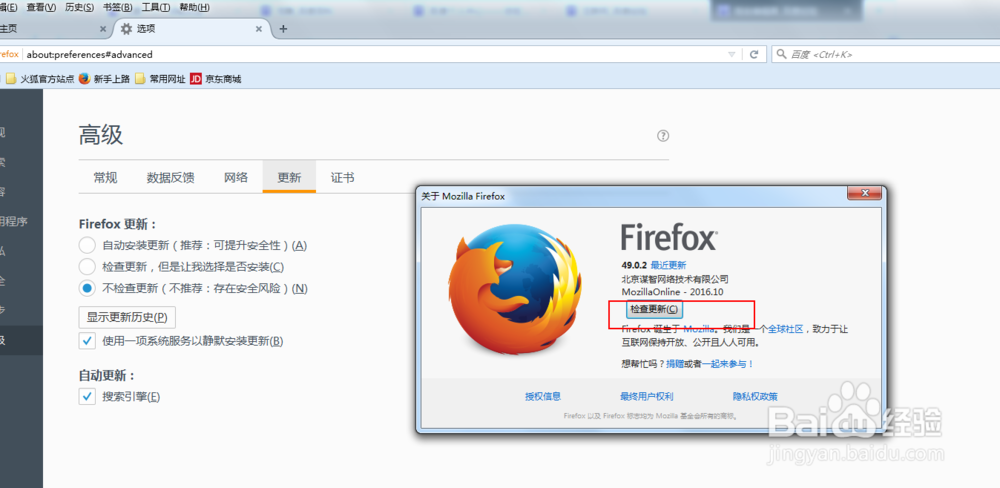
Task: Open the 全球社区 link
Action: tap(785, 329)
